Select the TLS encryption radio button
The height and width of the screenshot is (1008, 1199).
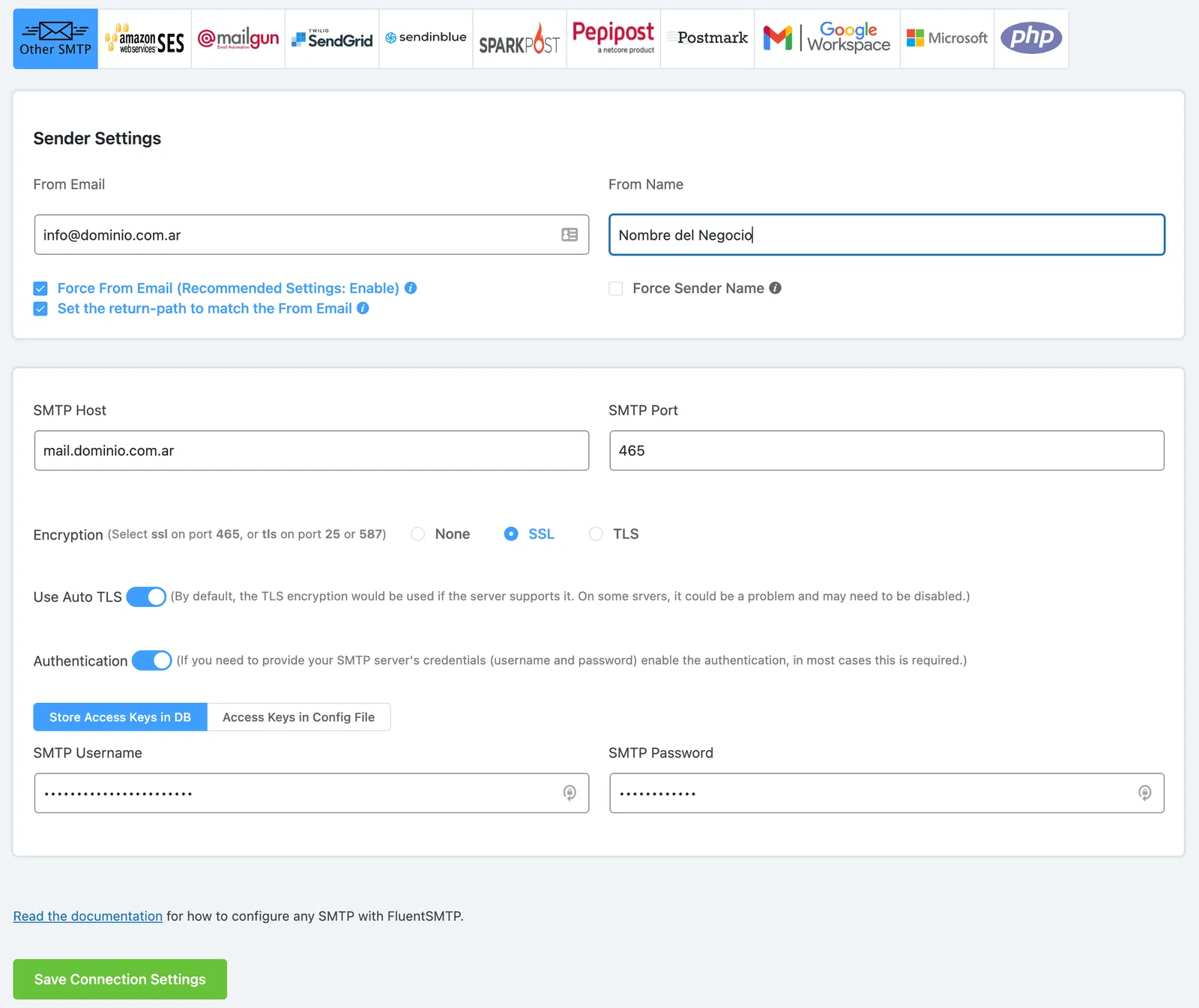(596, 534)
